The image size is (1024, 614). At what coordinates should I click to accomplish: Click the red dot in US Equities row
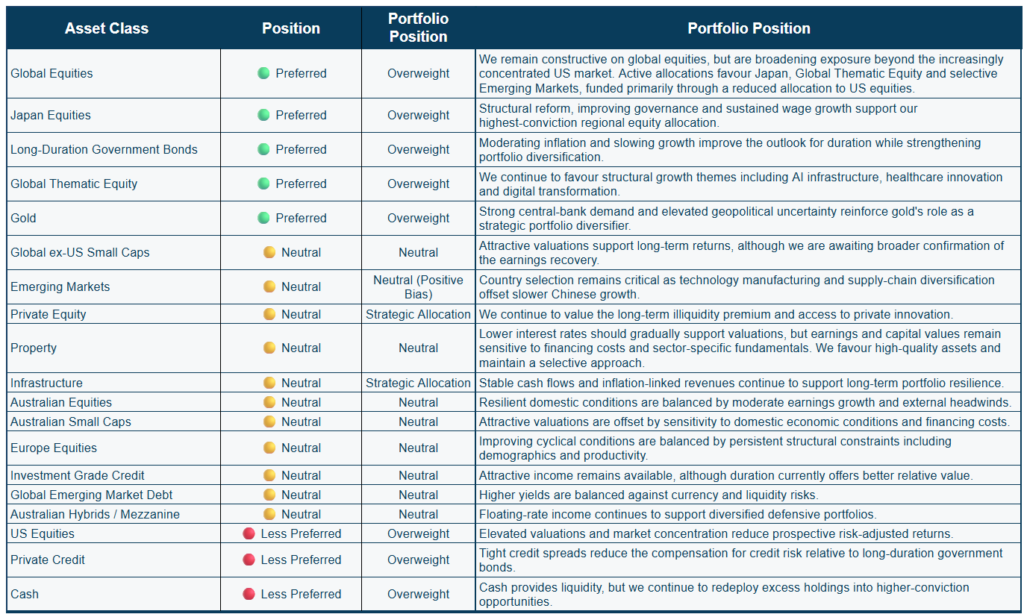[249, 534]
